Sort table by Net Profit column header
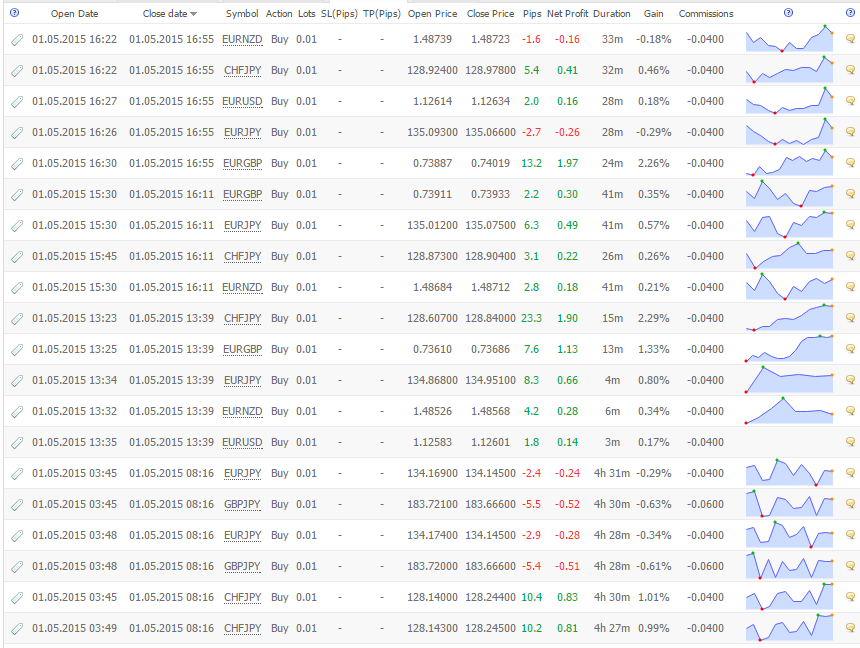Image resolution: width=860 pixels, height=648 pixels. pyautogui.click(x=568, y=14)
